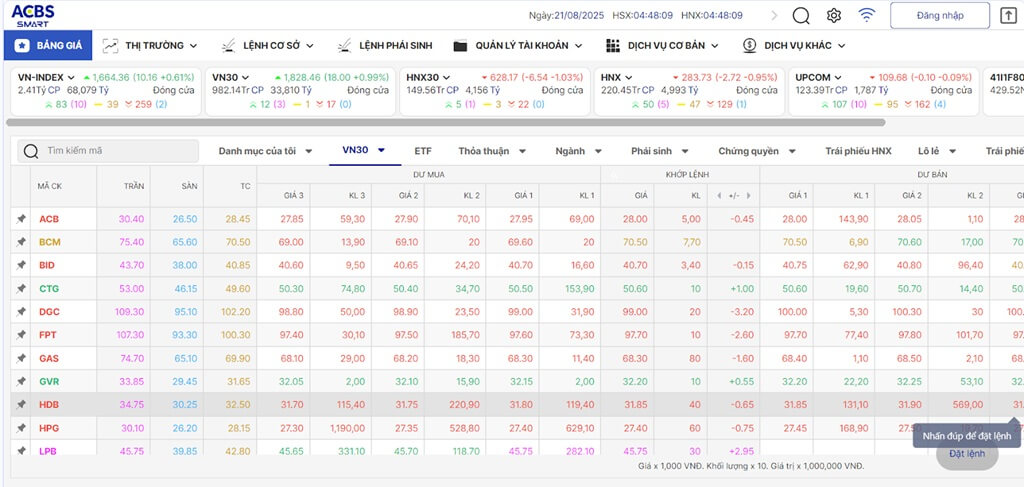This screenshot has width=1024, height=487.
Task: Click the Wi-Fi connection status icon
Action: tap(866, 15)
